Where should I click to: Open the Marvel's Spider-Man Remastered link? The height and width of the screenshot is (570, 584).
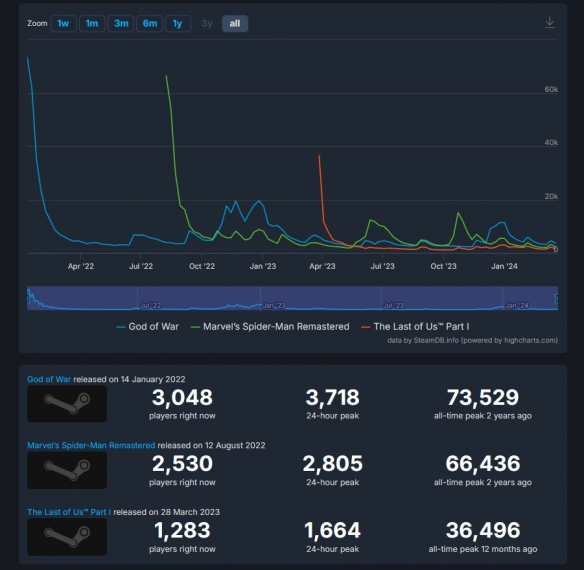click(91, 446)
